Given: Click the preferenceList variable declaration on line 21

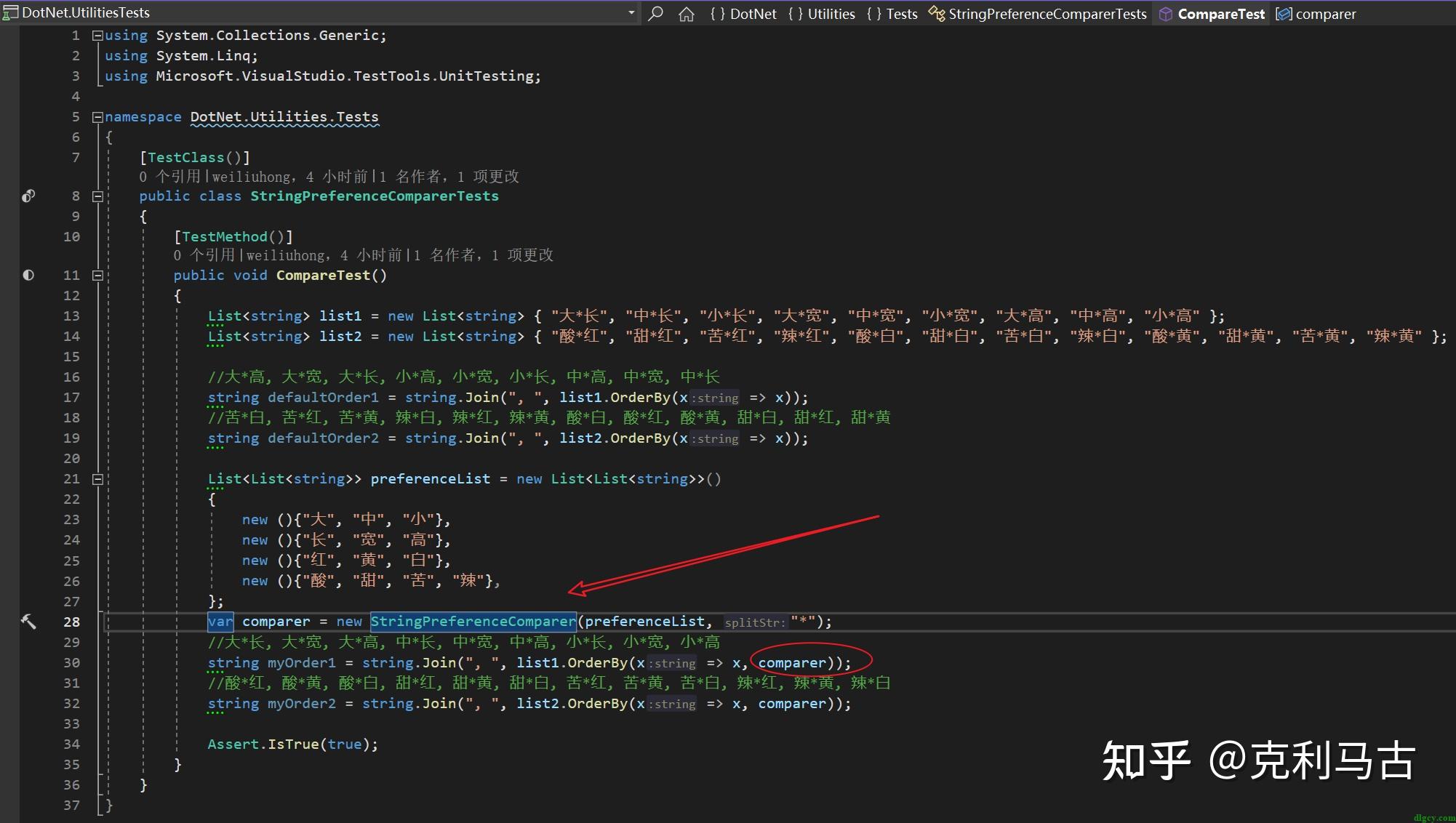Looking at the screenshot, I should (431, 479).
